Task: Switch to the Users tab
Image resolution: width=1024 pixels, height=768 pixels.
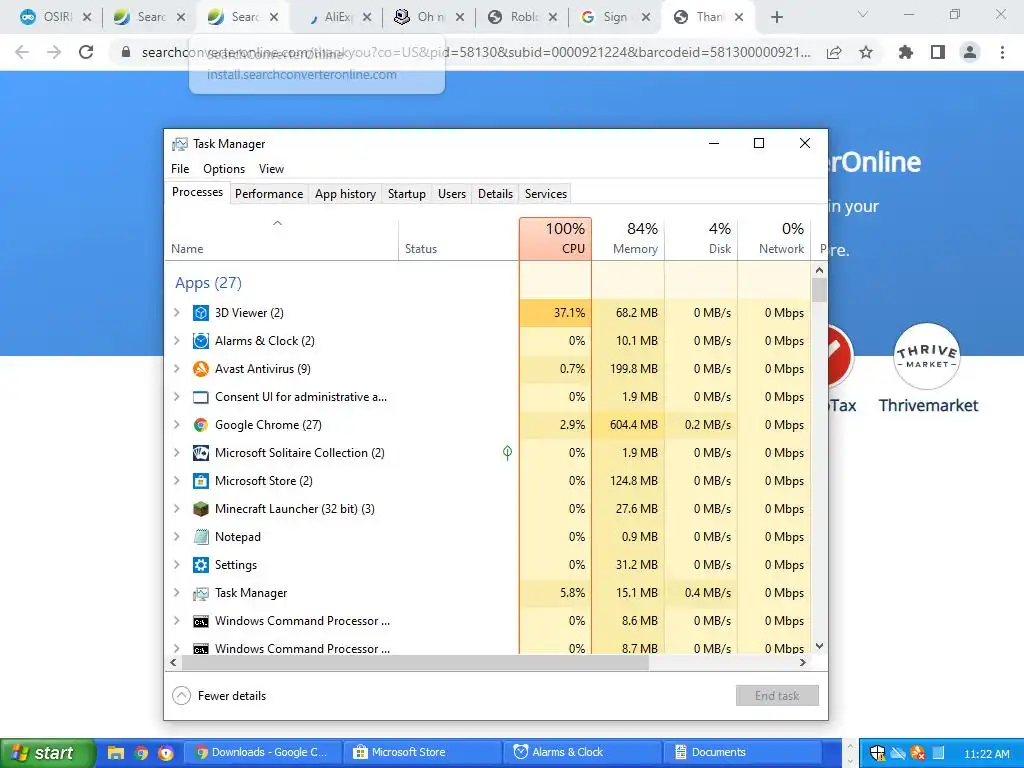Action: click(x=452, y=194)
